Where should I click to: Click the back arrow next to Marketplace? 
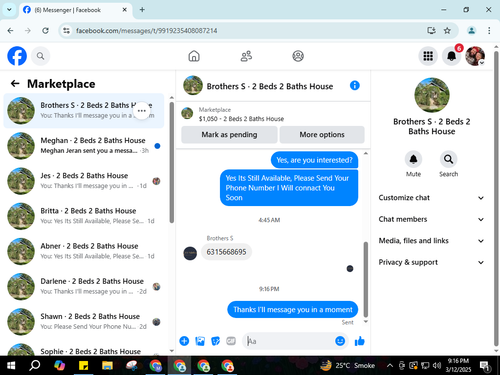tap(15, 83)
